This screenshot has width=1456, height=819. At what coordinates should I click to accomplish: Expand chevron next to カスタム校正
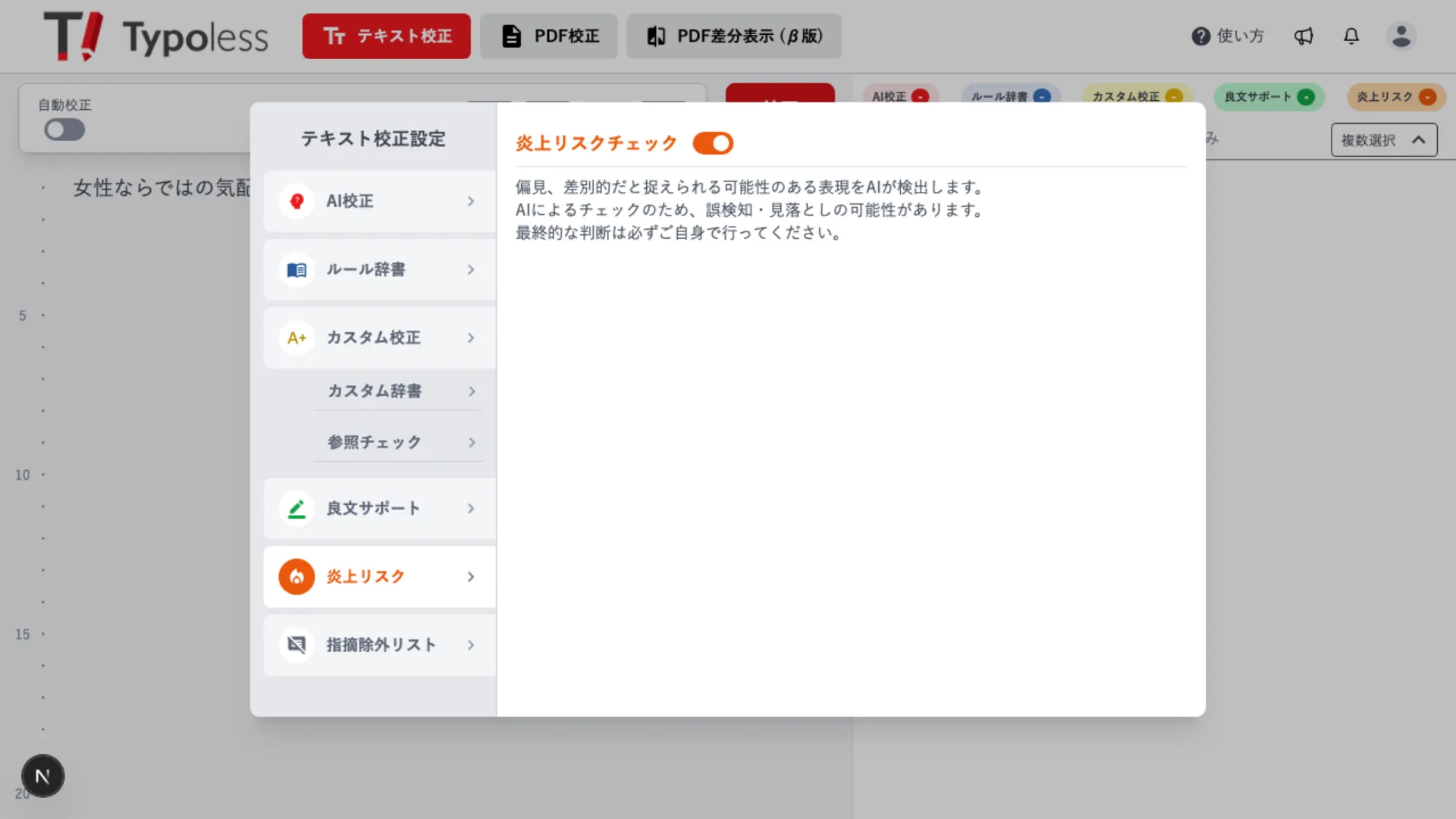[x=471, y=337]
